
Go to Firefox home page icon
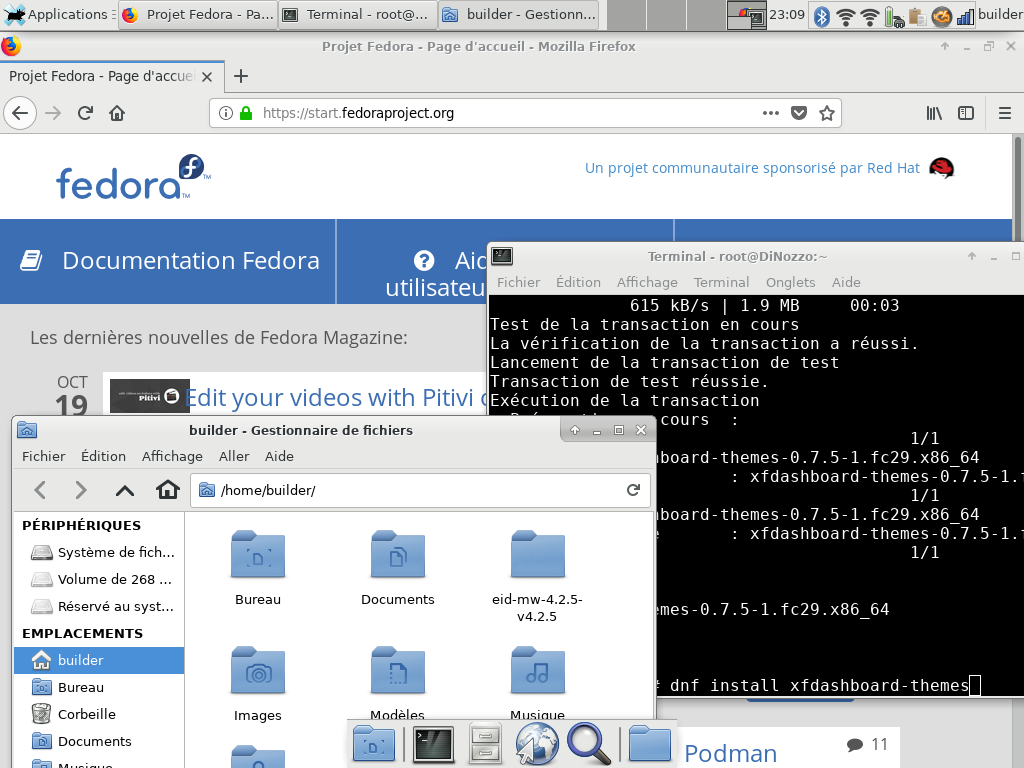coord(117,113)
